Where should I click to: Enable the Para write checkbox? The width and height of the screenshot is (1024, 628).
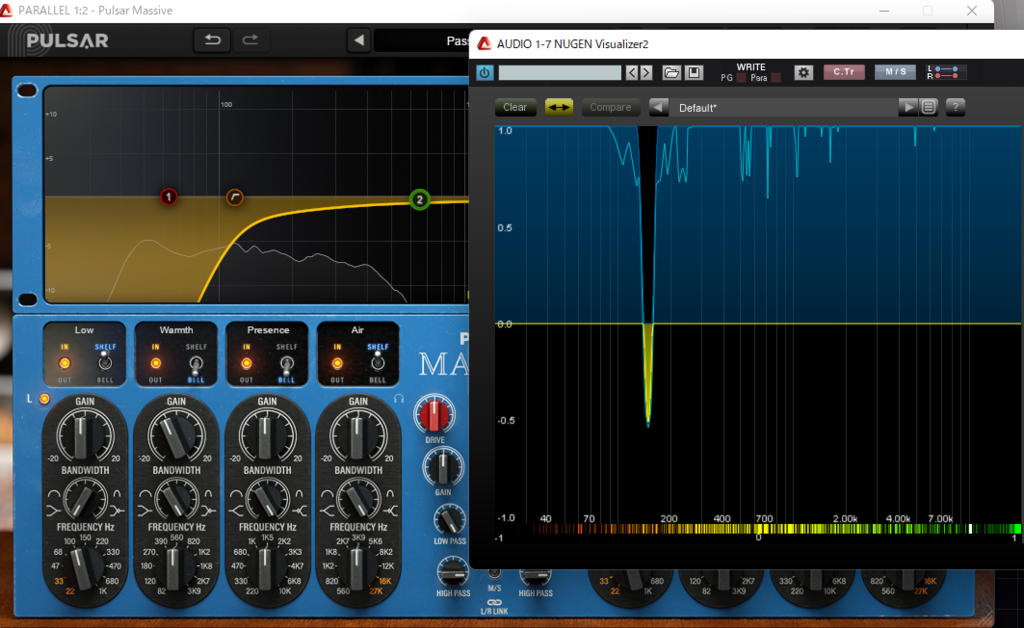point(776,78)
